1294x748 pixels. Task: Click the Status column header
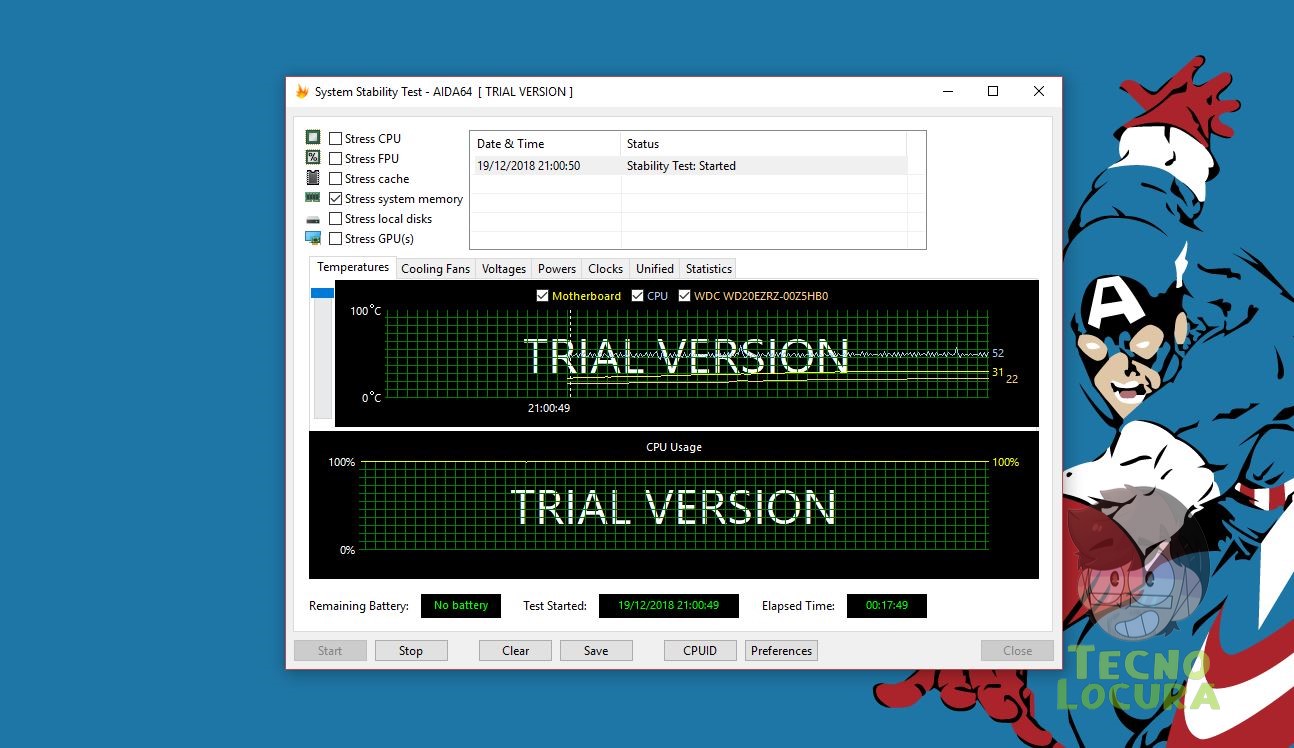[x=763, y=144]
